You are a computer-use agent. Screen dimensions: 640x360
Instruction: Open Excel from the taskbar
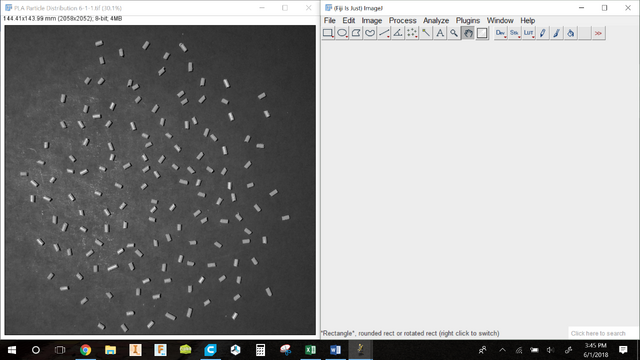coord(310,350)
